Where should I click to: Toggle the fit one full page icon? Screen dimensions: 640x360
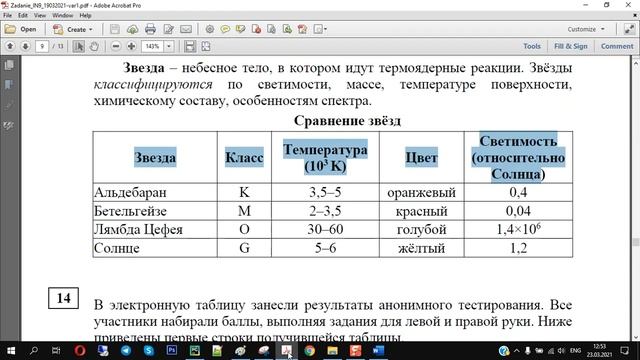pyautogui.click(x=206, y=46)
